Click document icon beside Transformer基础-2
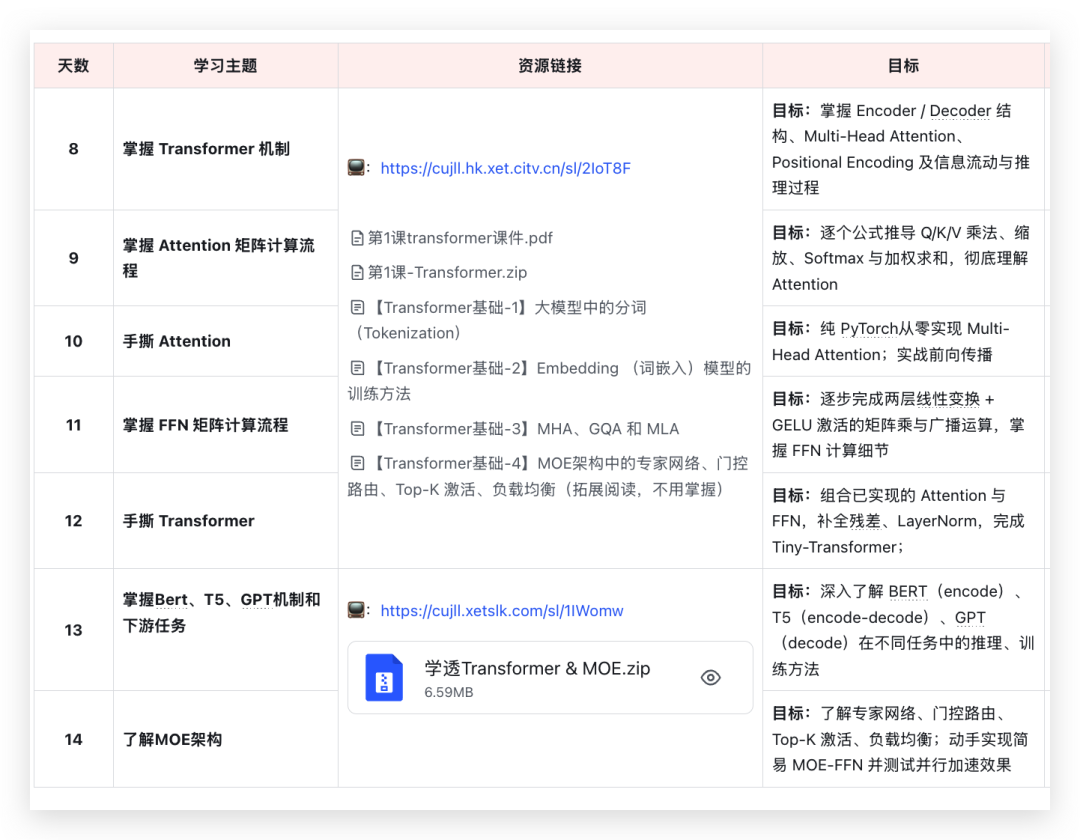 [357, 368]
